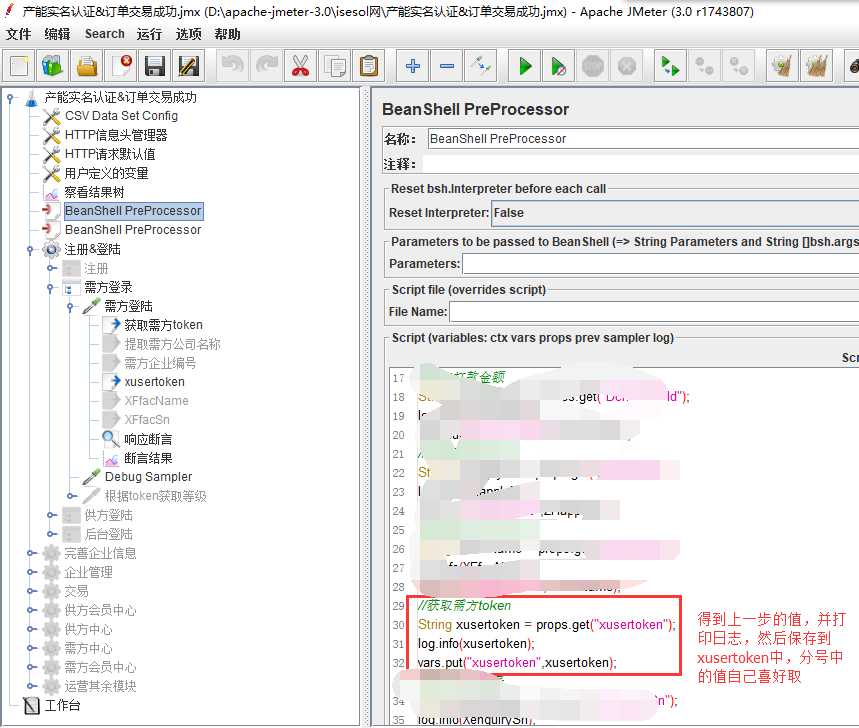Screen dimensions: 859x728
Task: Stop all remote engines icon
Action: coord(705,66)
